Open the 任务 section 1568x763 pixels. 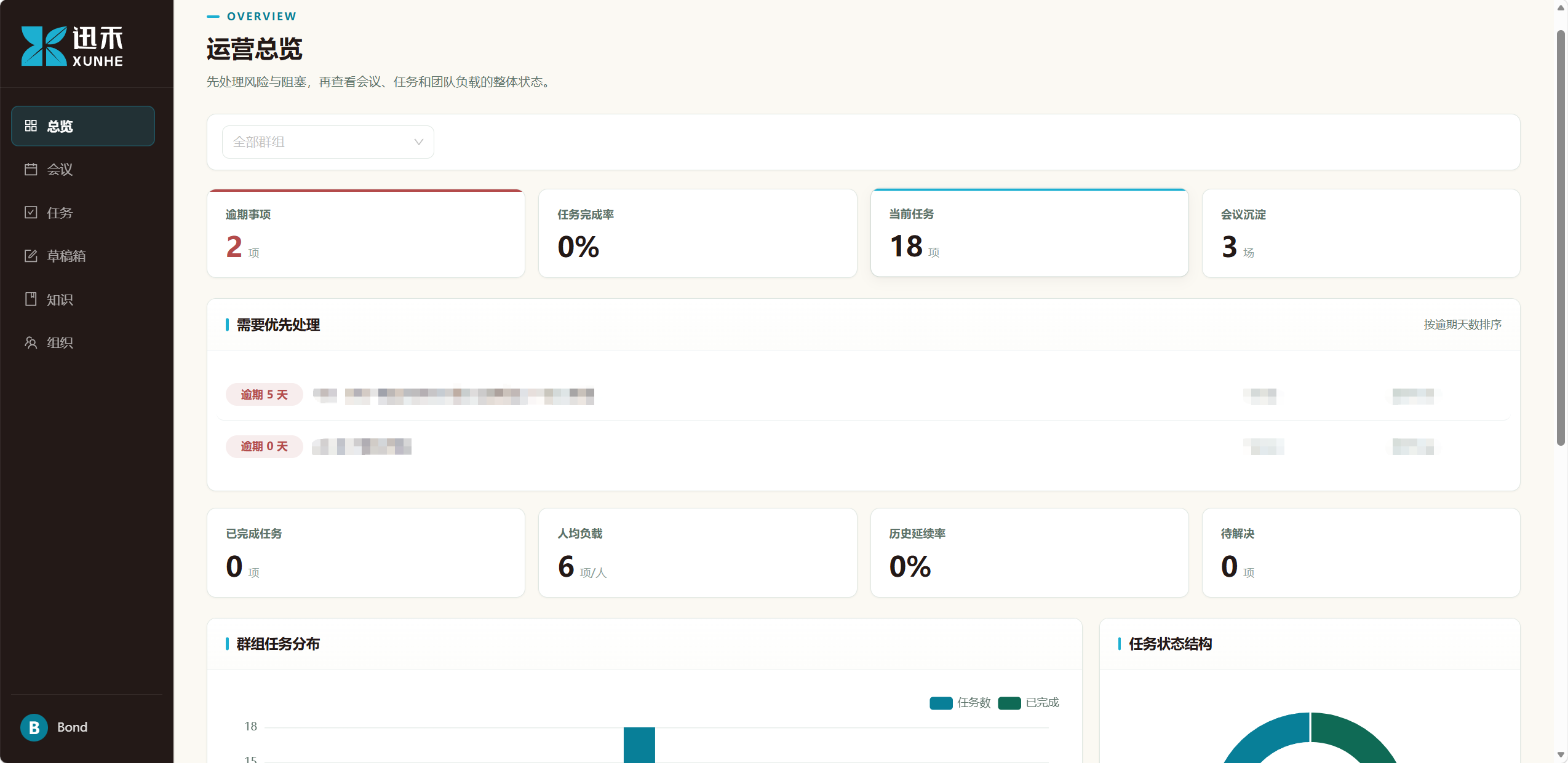click(x=83, y=212)
